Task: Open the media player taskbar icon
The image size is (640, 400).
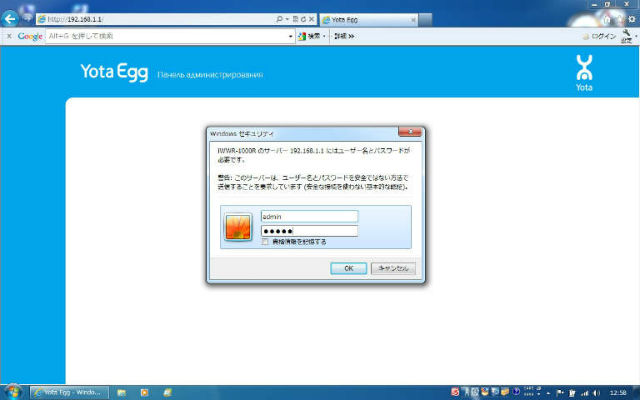Action: click(x=145, y=391)
